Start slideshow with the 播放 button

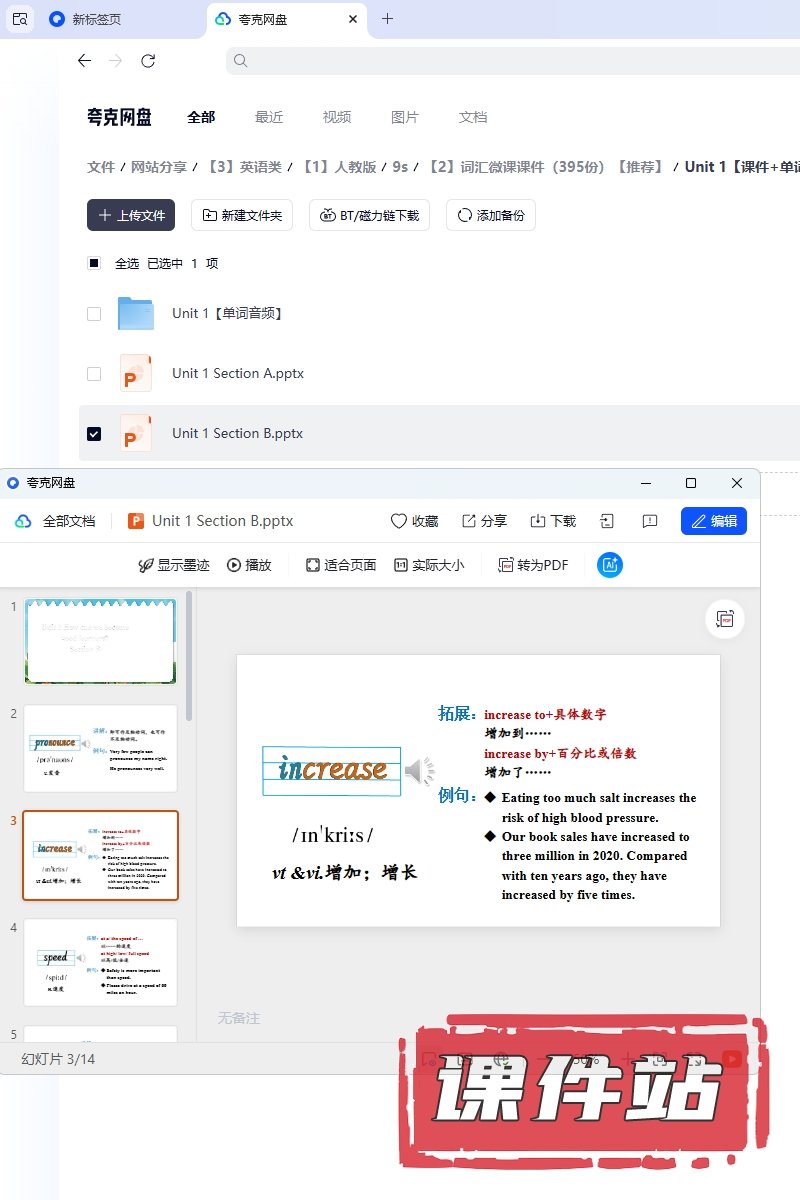click(x=249, y=565)
